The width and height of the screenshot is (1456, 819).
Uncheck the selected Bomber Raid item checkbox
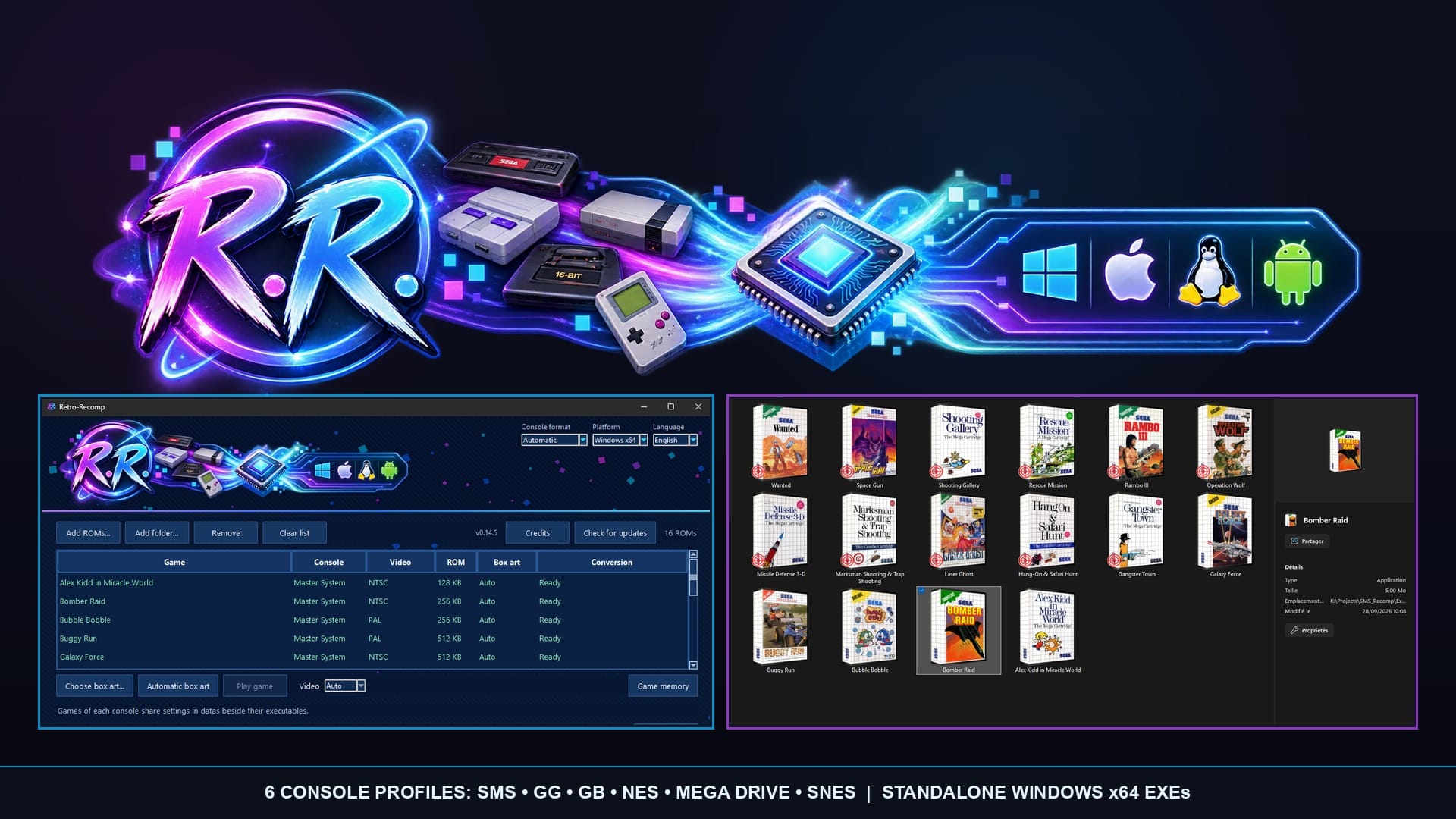[x=921, y=591]
